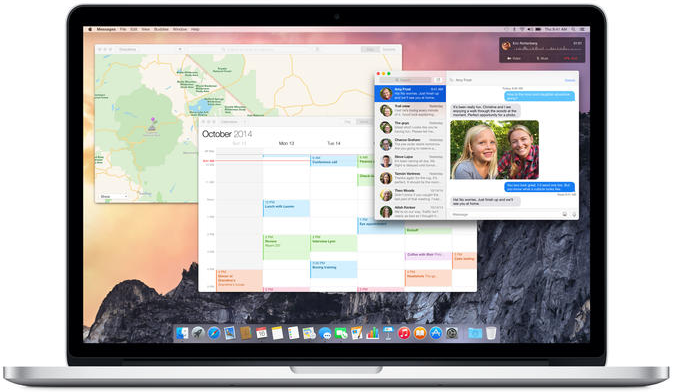Open iBooks from the dock
Image resolution: width=674 pixels, height=392 pixels.
tap(420, 333)
